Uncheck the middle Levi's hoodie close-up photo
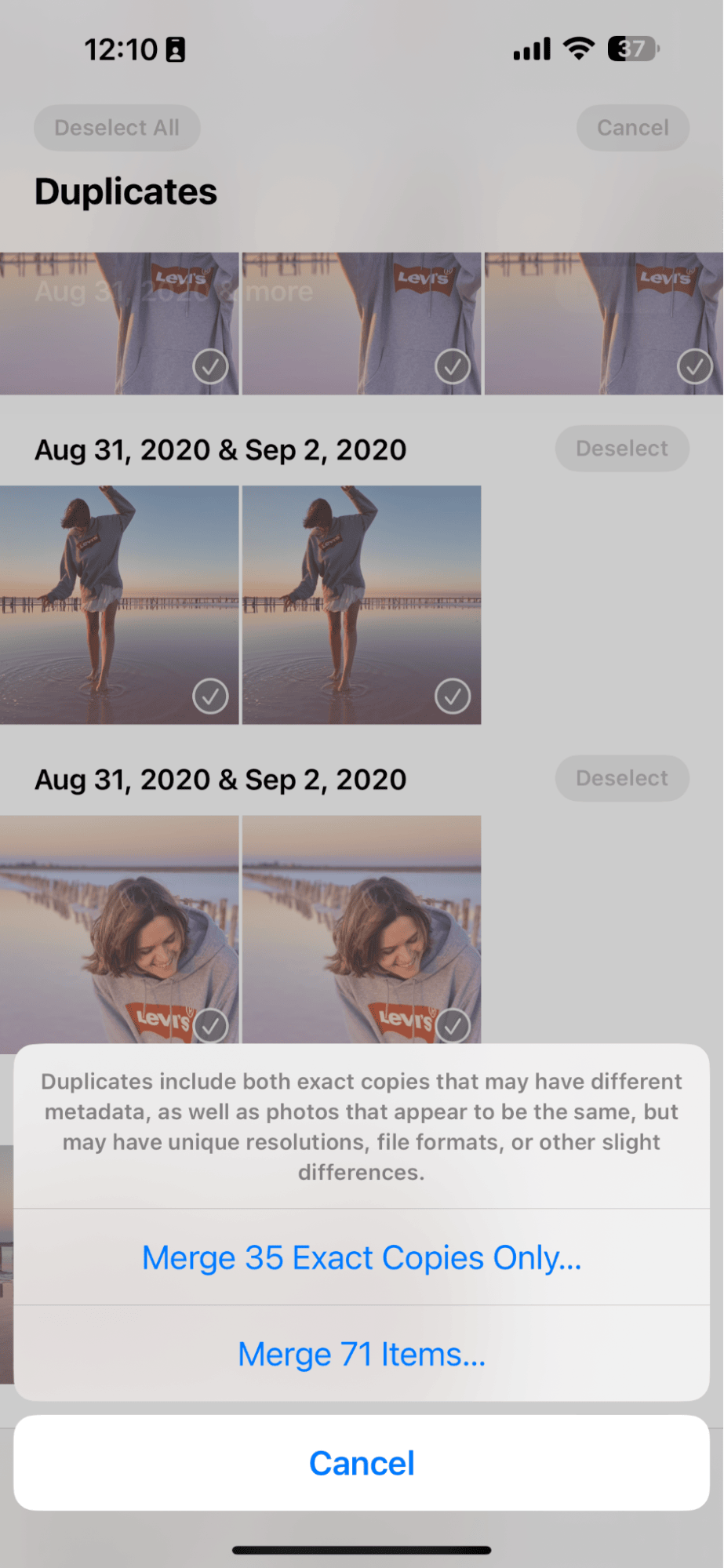Screen dimensions: 724x1568 click(453, 366)
